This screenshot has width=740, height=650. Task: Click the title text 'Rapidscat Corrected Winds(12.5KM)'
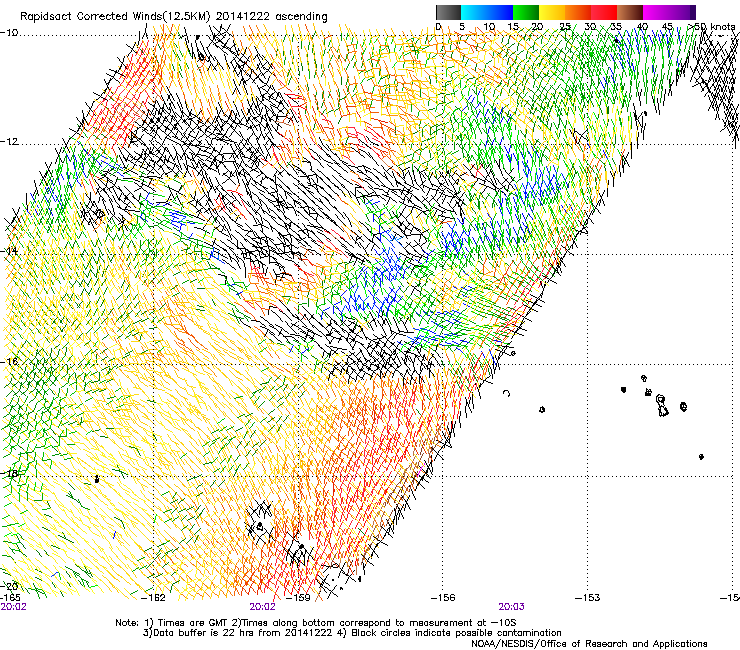pos(115,17)
